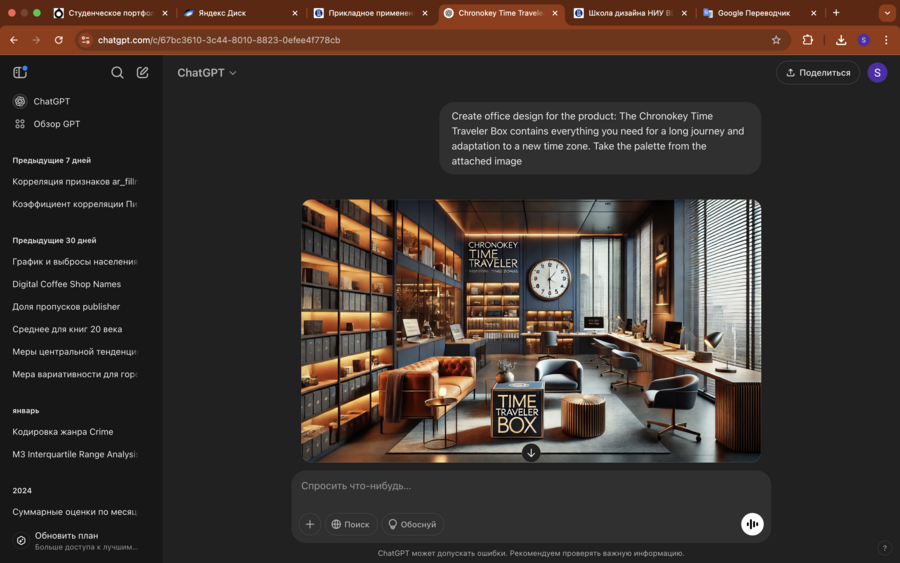Toggle the Обоснуй reasoning option

tap(412, 524)
